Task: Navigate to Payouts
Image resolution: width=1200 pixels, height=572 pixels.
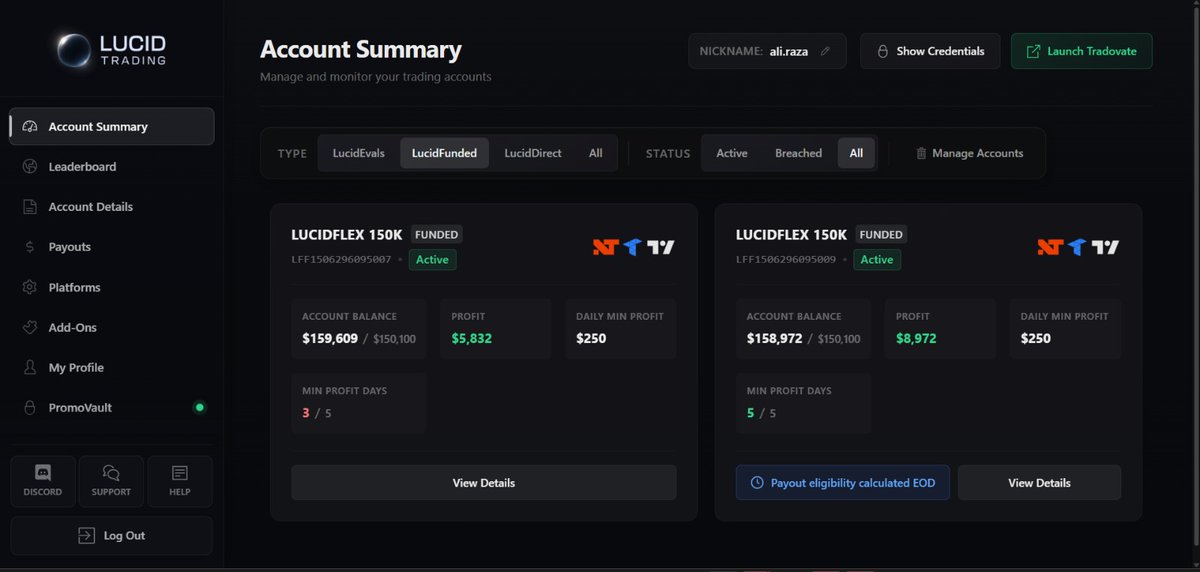Action: [x=112, y=247]
